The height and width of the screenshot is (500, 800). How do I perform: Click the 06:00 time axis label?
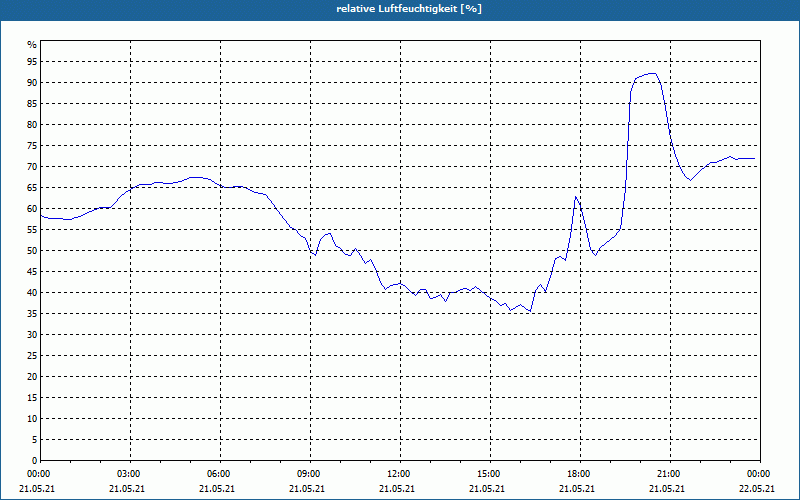(220, 474)
